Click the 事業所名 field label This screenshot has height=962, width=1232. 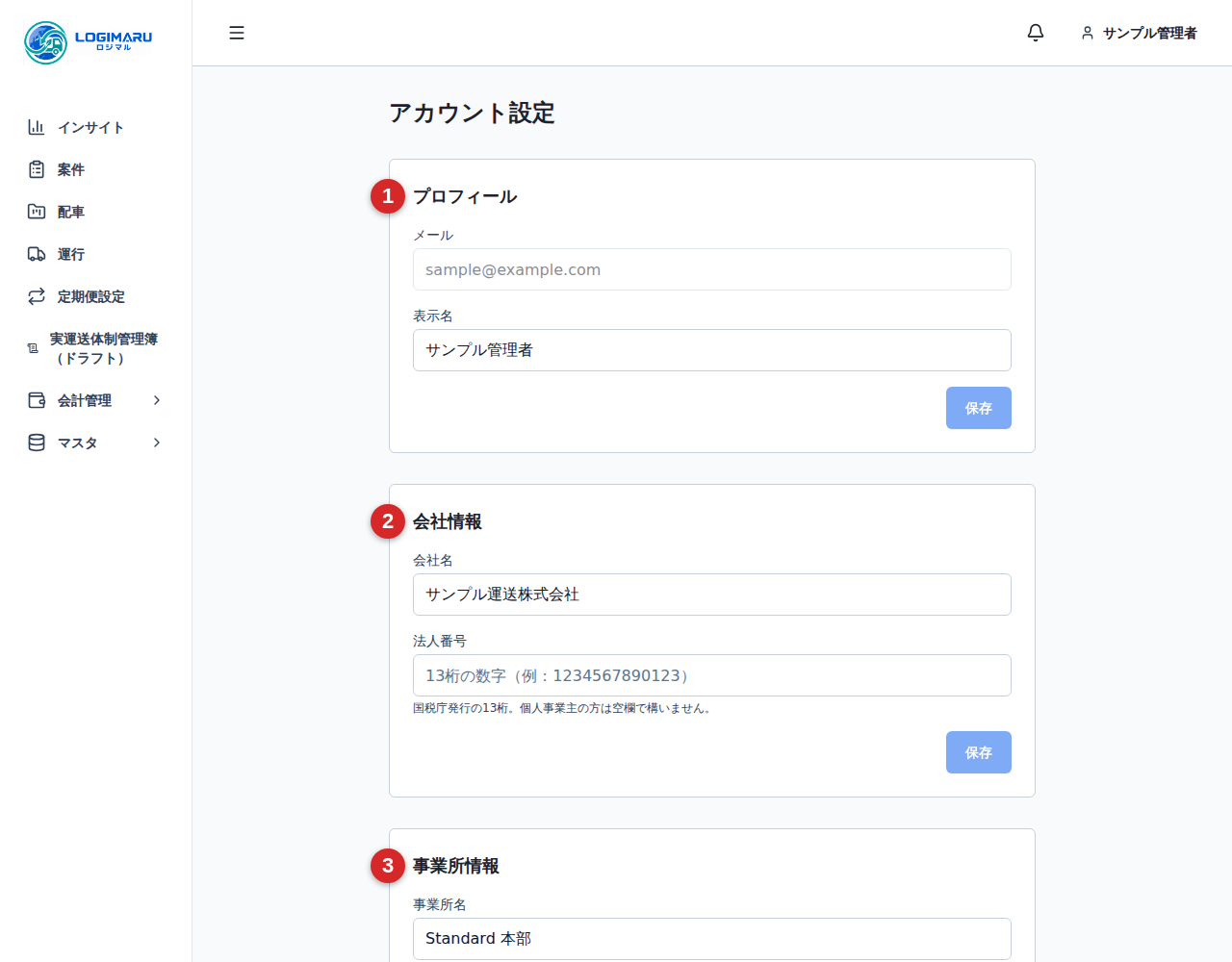tap(440, 904)
